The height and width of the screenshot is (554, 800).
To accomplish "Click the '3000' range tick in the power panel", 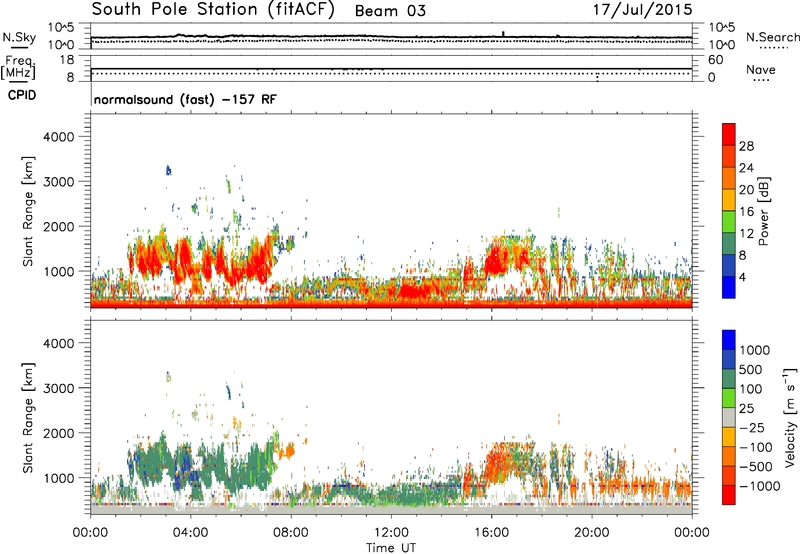I will tap(59, 182).
